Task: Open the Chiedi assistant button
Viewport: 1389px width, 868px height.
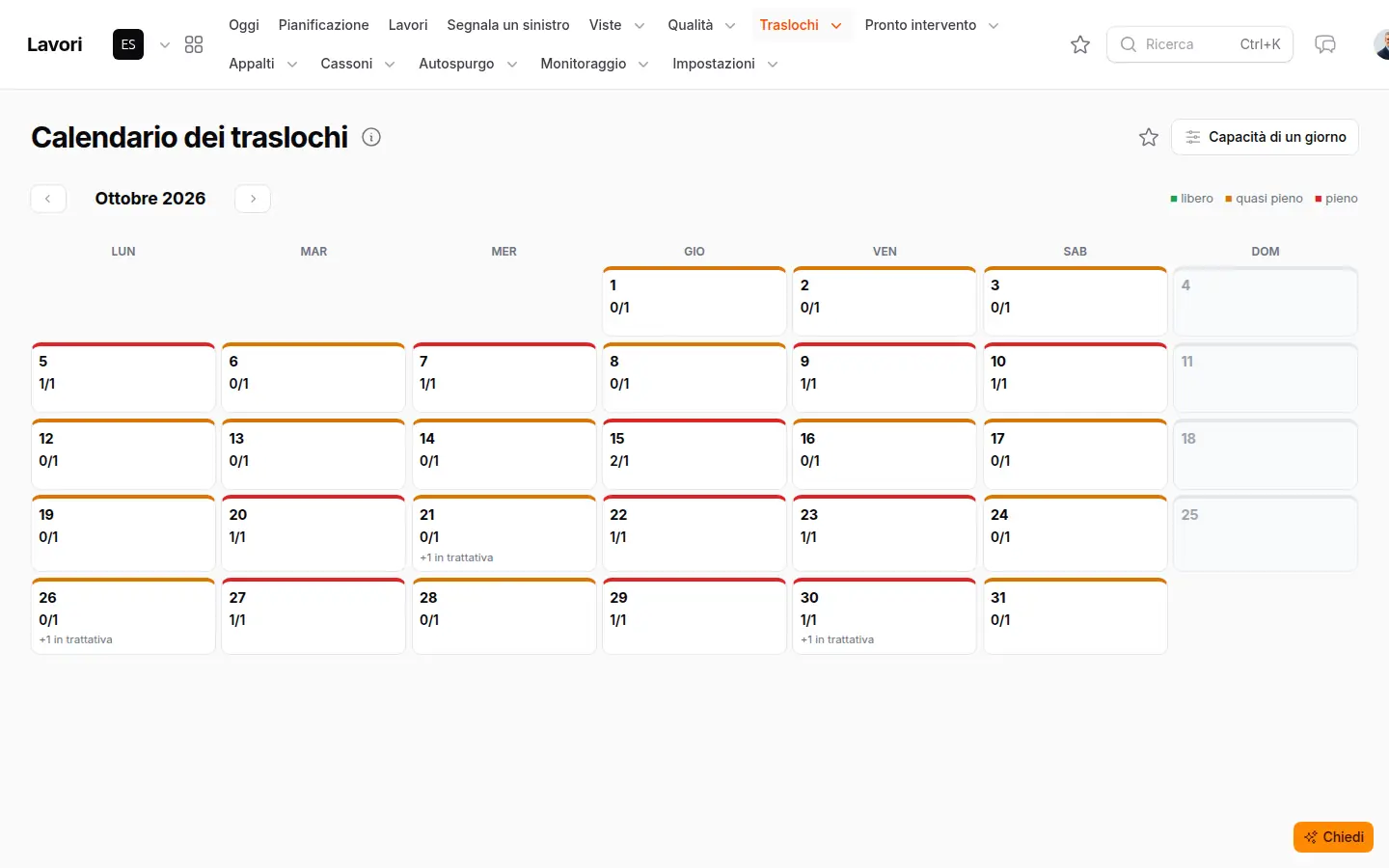Action: (x=1333, y=837)
